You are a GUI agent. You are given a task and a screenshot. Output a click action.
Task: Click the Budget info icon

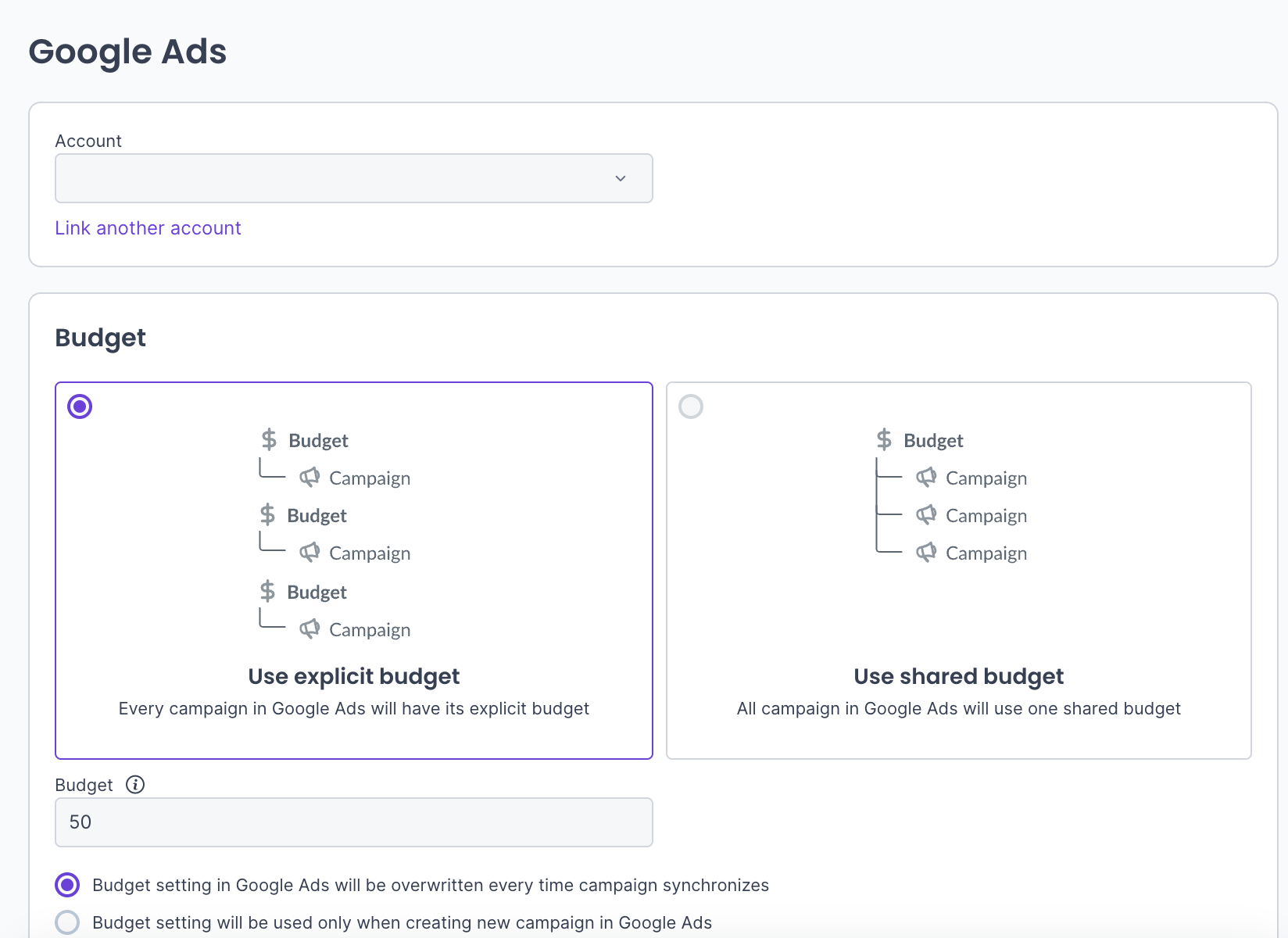click(x=135, y=785)
